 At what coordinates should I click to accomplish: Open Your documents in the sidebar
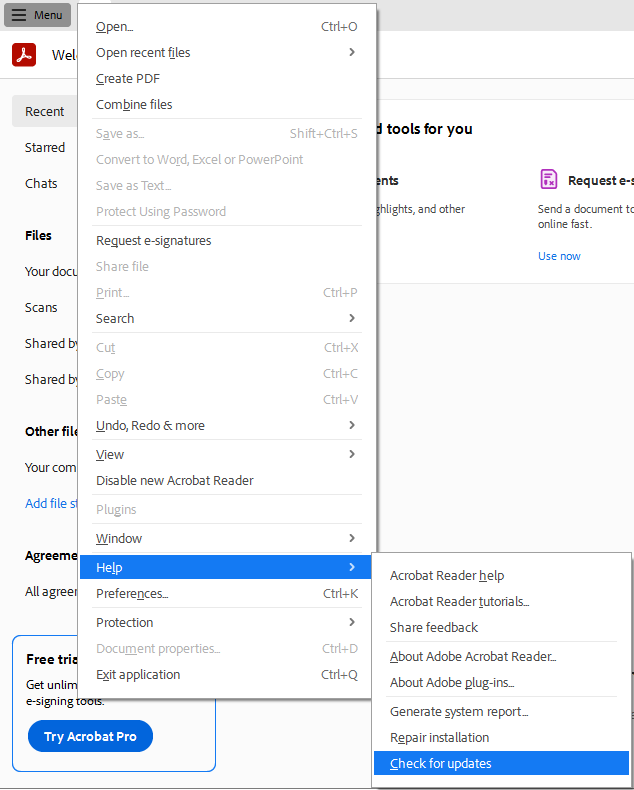51,272
